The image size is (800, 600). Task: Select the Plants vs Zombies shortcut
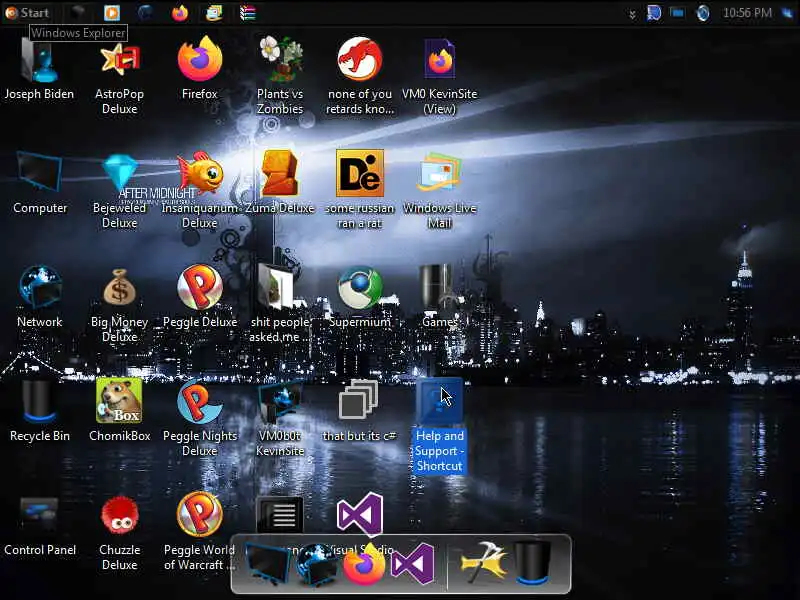click(x=280, y=76)
